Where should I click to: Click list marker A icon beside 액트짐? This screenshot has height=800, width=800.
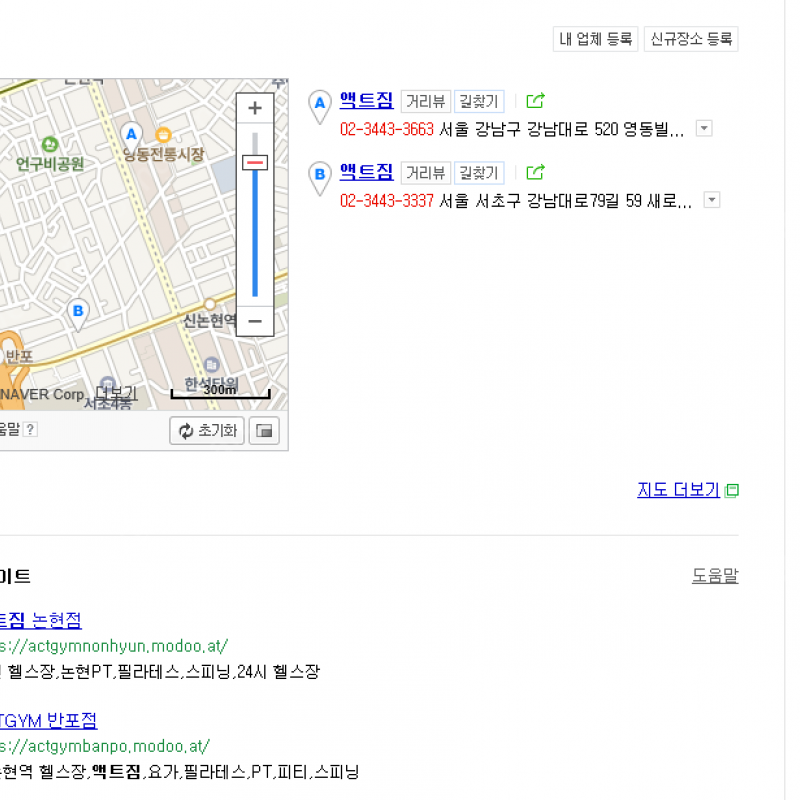pos(320,107)
